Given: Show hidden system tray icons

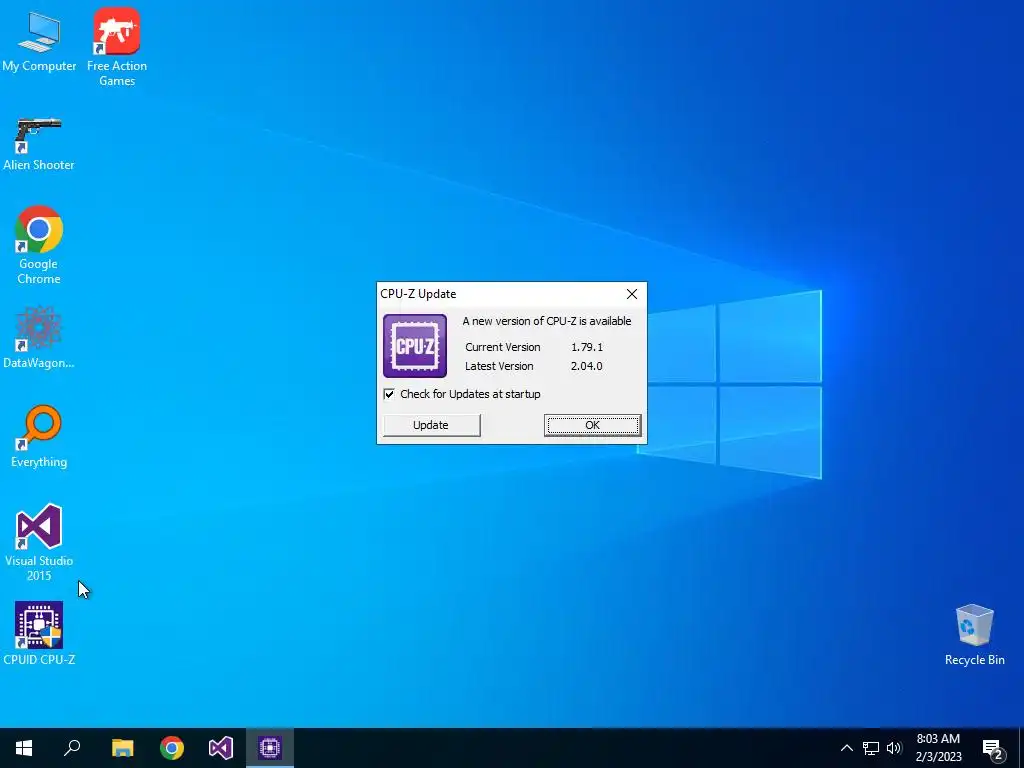Looking at the screenshot, I should pos(846,748).
